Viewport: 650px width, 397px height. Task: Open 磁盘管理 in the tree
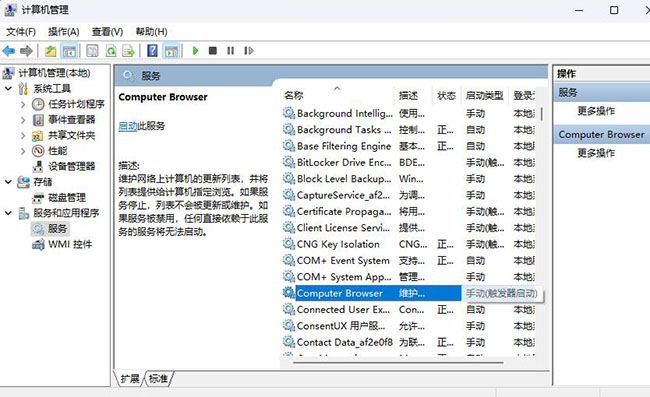pyautogui.click(x=67, y=198)
